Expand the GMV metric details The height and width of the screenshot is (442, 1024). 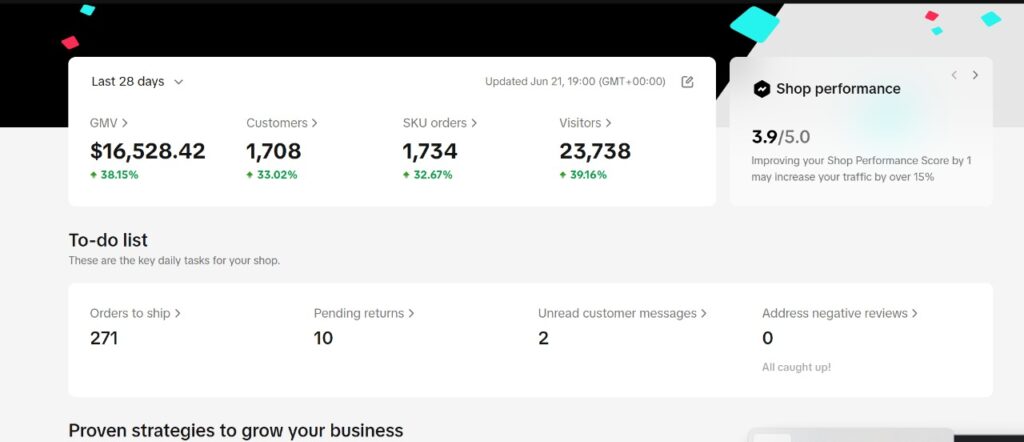pyautogui.click(x=109, y=123)
